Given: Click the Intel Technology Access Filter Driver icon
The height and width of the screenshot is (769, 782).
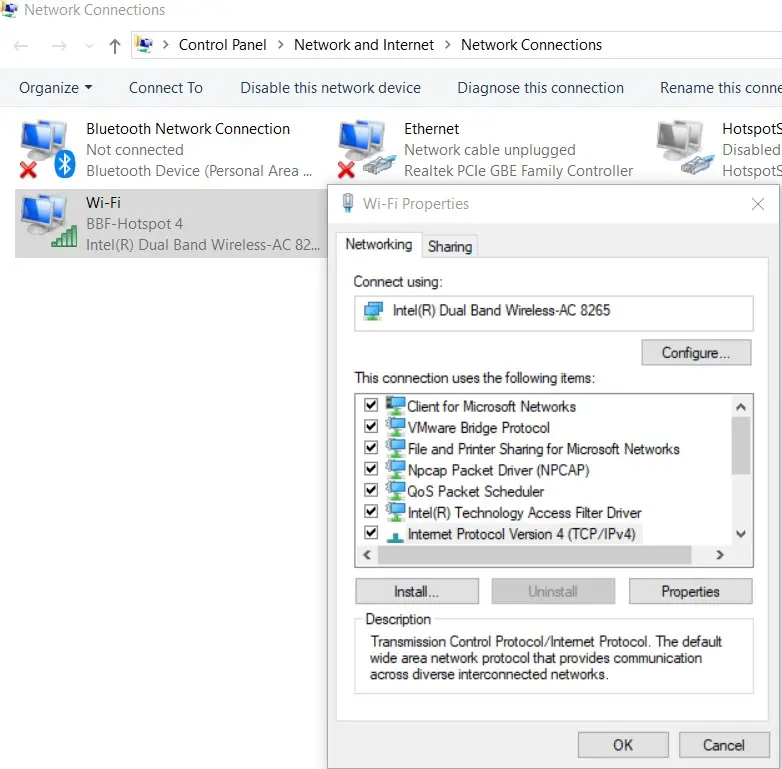Looking at the screenshot, I should pos(395,512).
